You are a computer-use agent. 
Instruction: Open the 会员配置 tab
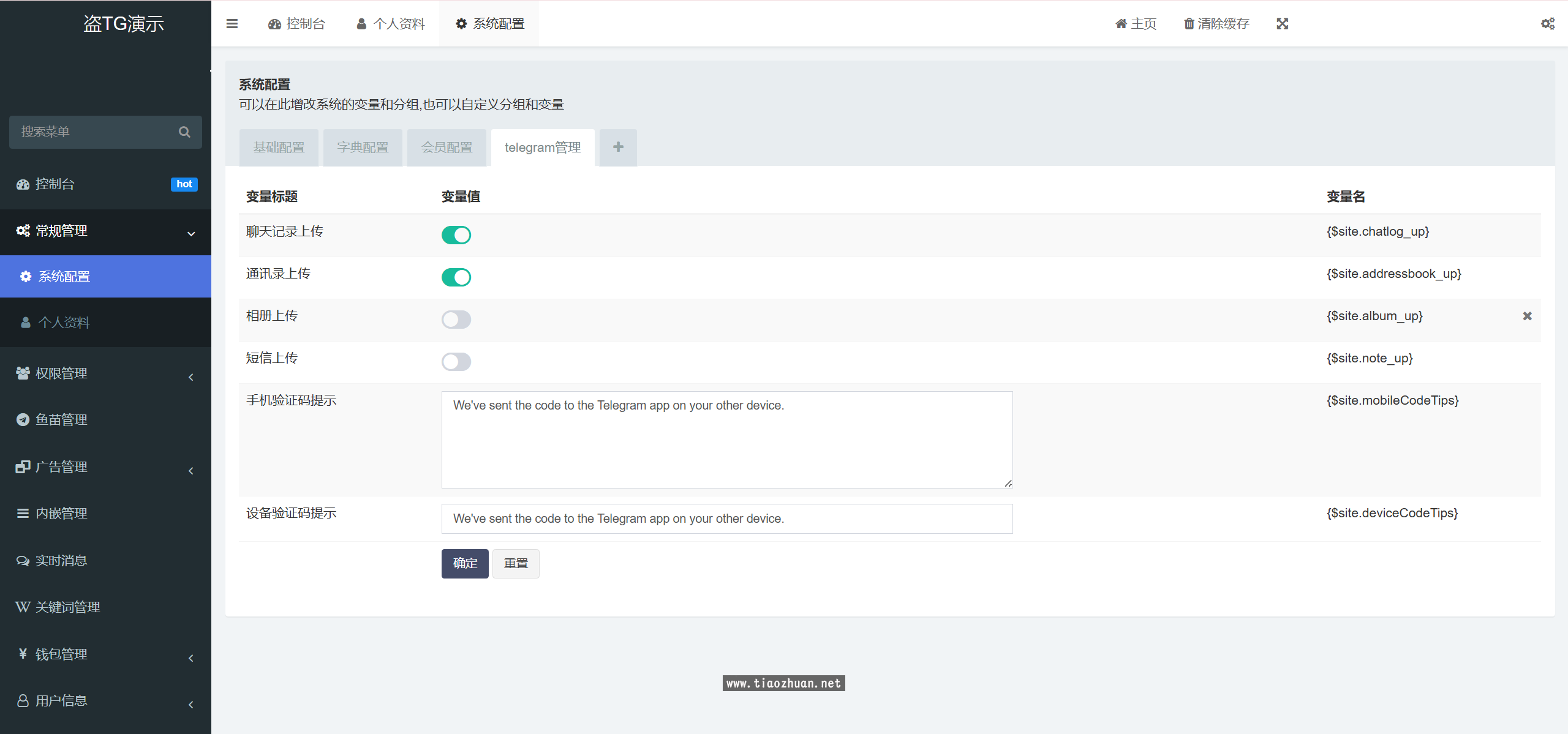447,147
